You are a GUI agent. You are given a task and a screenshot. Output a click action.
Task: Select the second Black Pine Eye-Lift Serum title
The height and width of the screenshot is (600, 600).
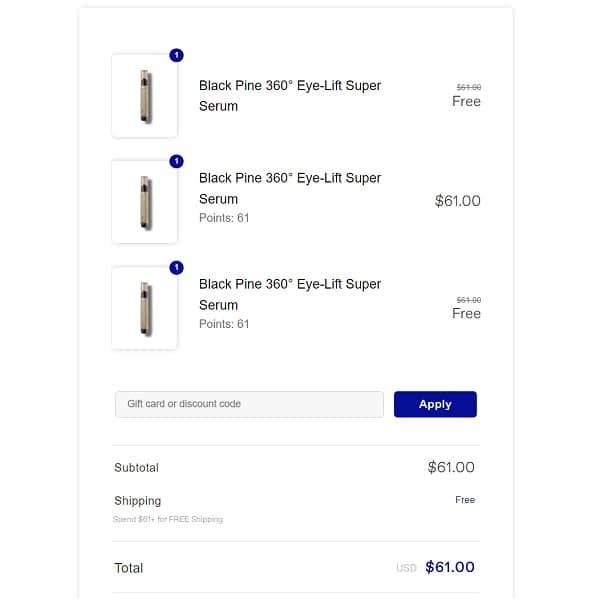[x=289, y=188]
